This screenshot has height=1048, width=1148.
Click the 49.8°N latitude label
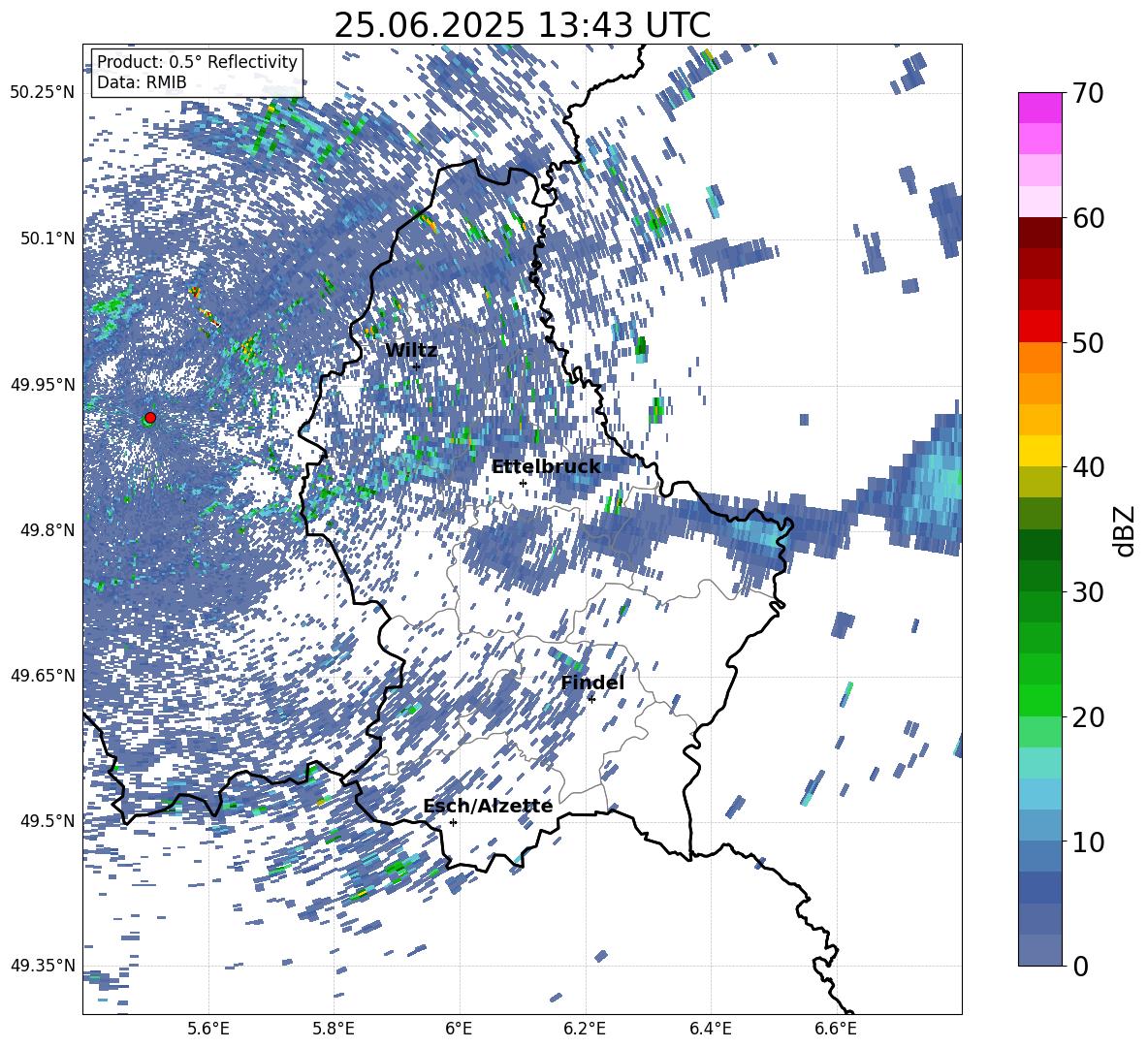click(47, 530)
